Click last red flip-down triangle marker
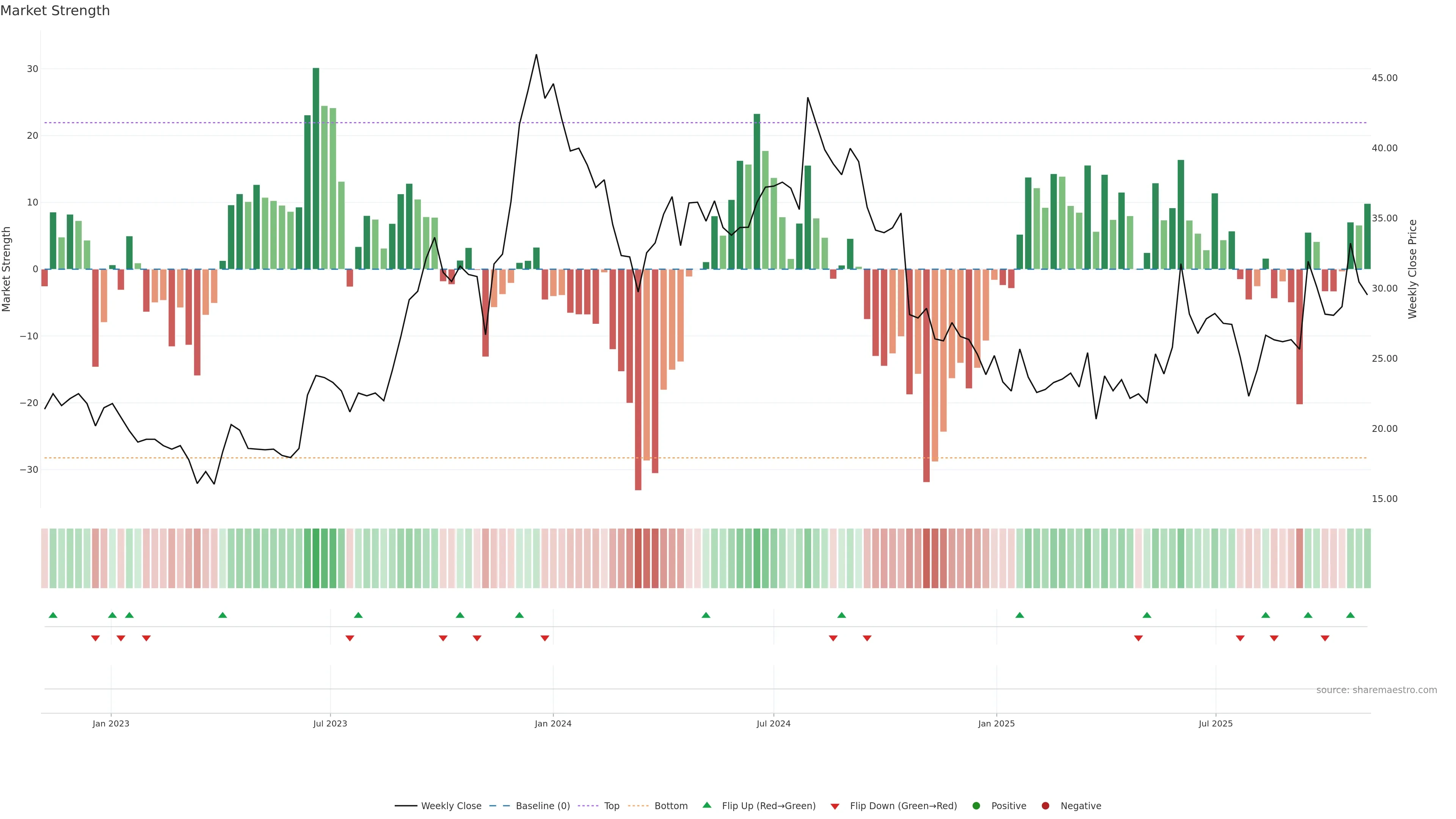Screen dimensions: 1456x819 click(x=1325, y=638)
